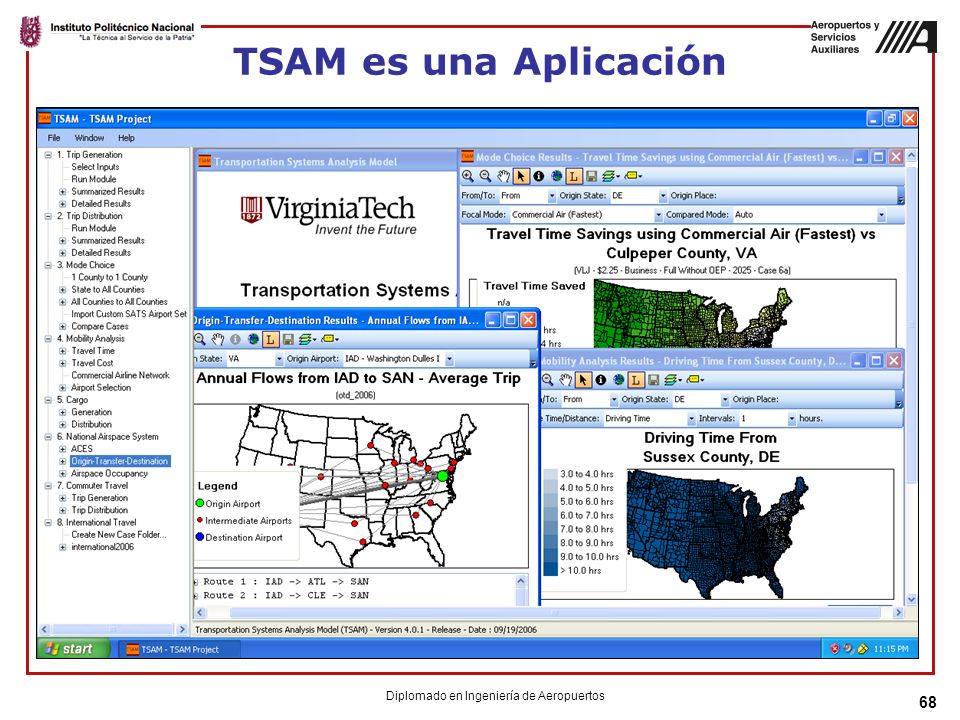Screen dimensions: 960x720
Task: Click zoom magnifier in Mobility Analysis Results toolbar
Action: click(x=547, y=380)
